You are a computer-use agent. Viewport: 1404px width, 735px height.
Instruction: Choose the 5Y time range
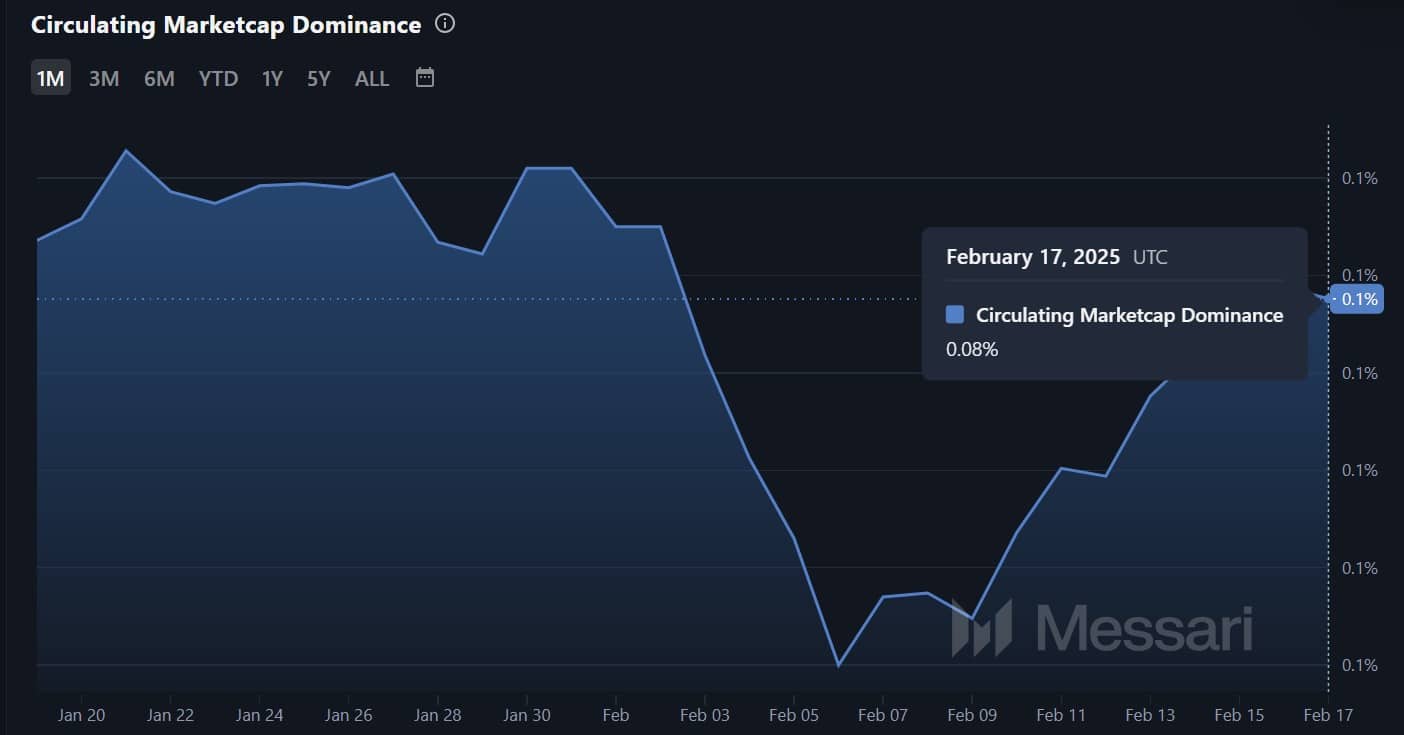[318, 78]
